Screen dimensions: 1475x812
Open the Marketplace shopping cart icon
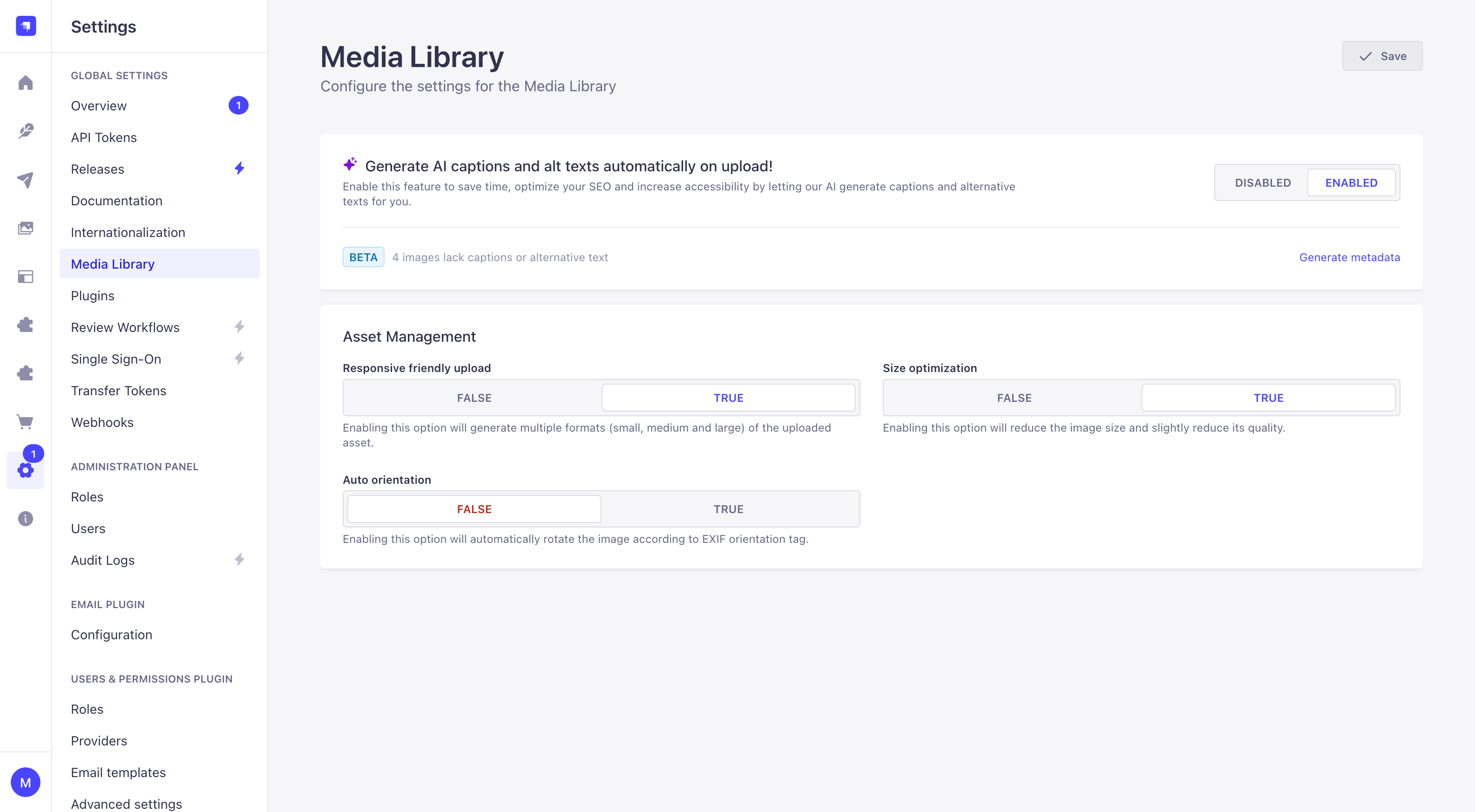pos(26,422)
